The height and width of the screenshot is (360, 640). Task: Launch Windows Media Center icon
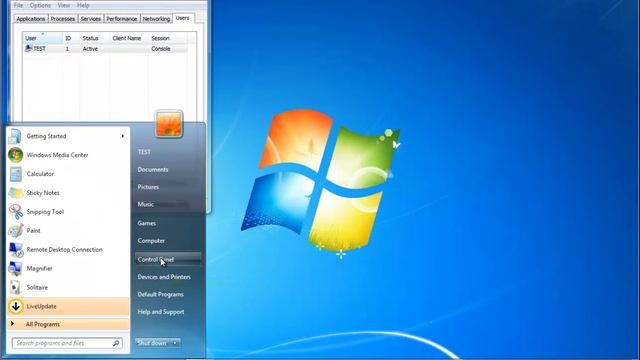[x=16, y=155]
